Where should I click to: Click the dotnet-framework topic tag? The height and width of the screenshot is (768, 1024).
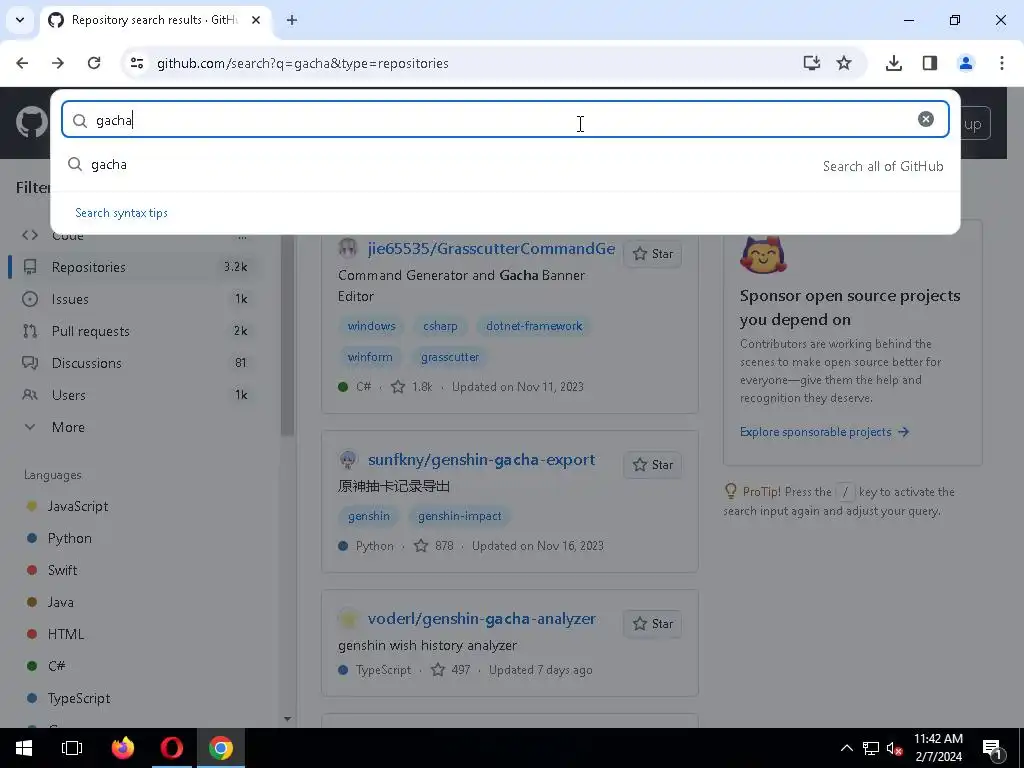click(534, 326)
